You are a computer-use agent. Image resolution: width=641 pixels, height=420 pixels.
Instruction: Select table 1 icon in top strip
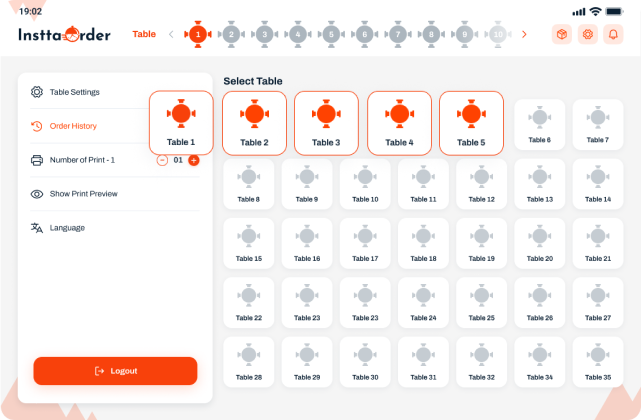[x=198, y=34]
